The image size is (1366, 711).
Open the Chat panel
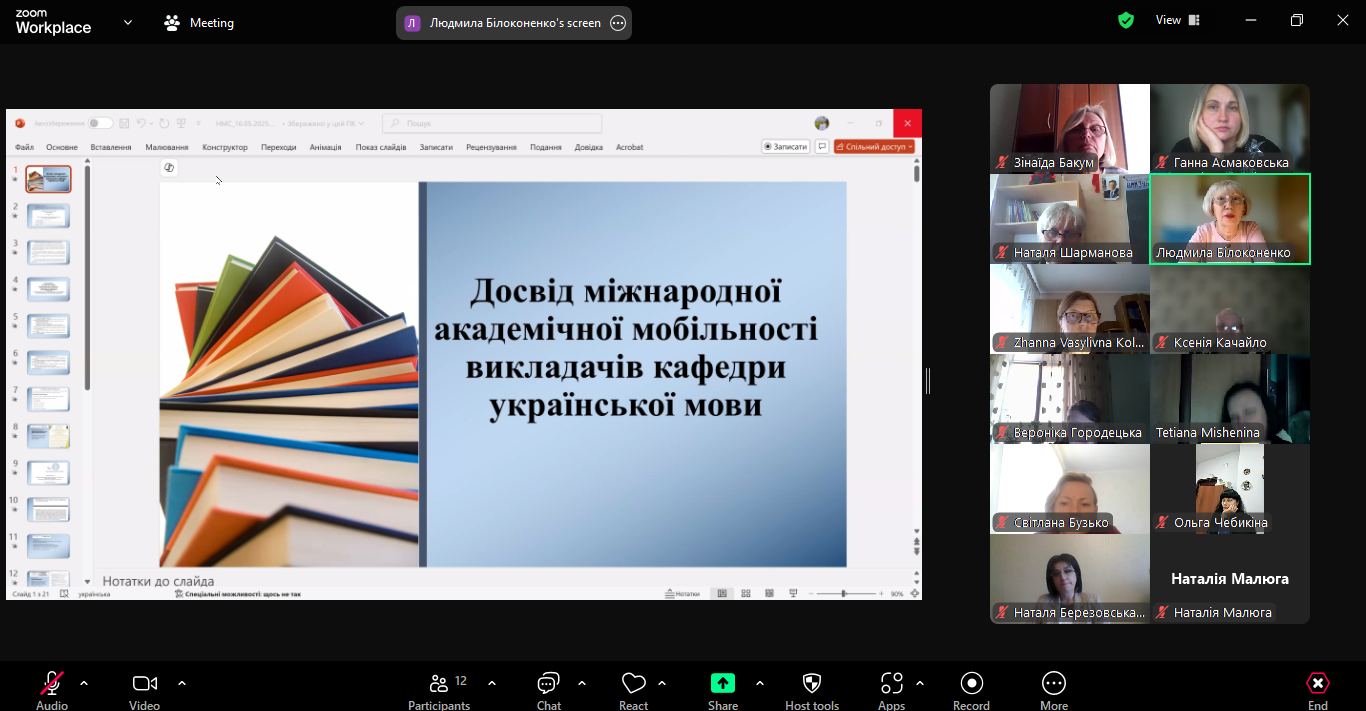pyautogui.click(x=548, y=684)
